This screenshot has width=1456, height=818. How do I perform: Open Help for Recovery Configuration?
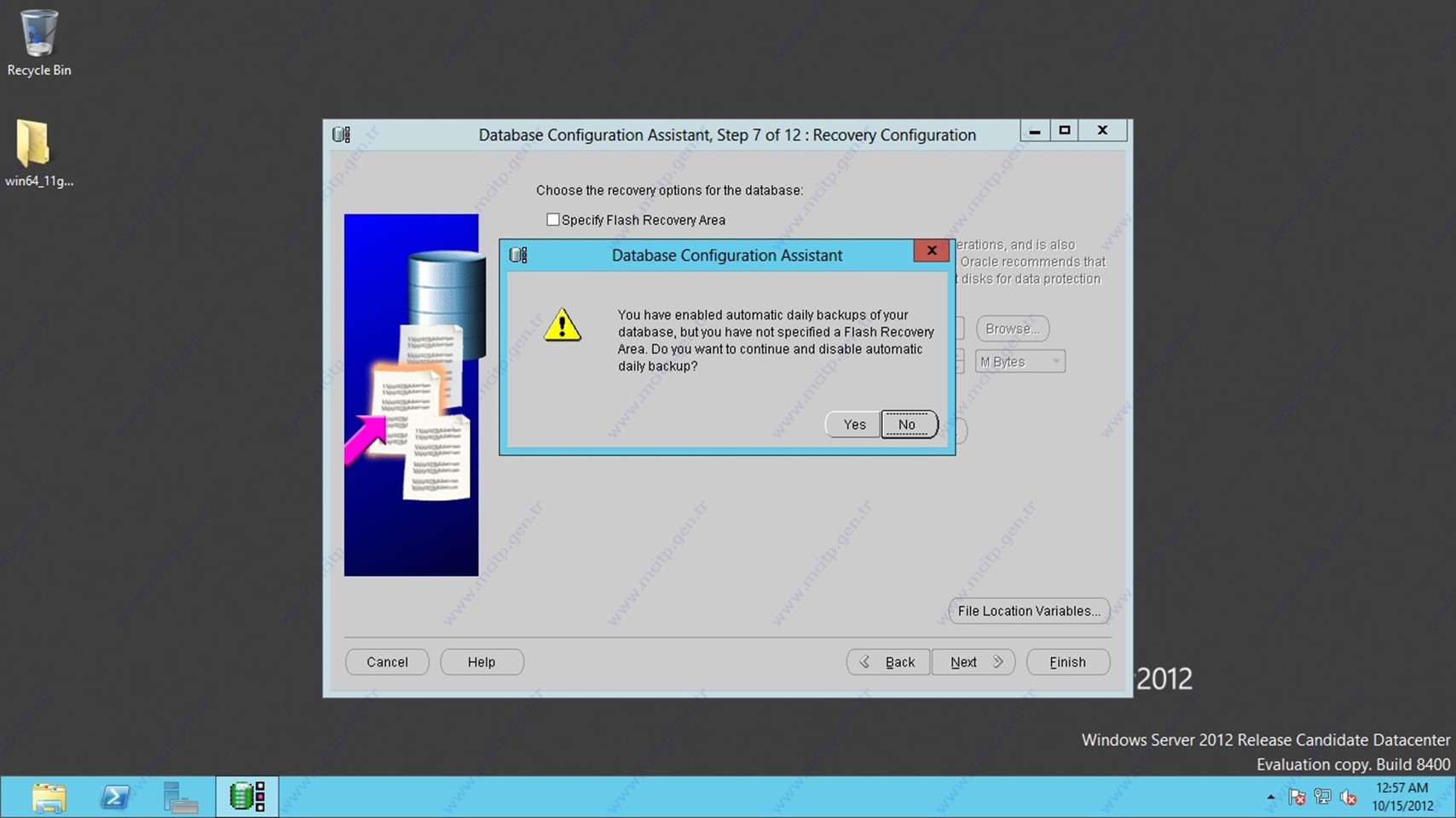482,662
